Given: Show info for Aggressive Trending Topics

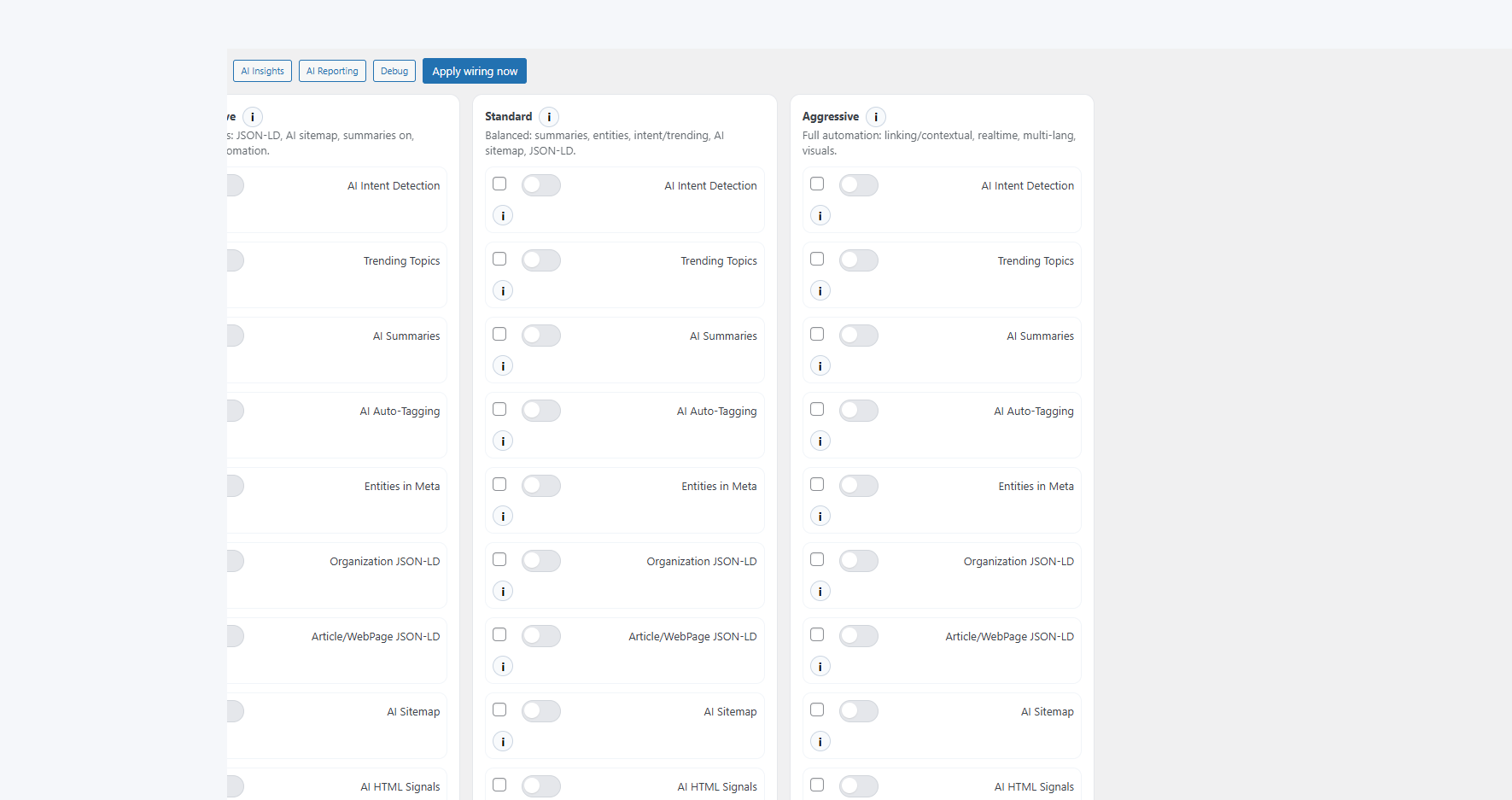Looking at the screenshot, I should 820,291.
